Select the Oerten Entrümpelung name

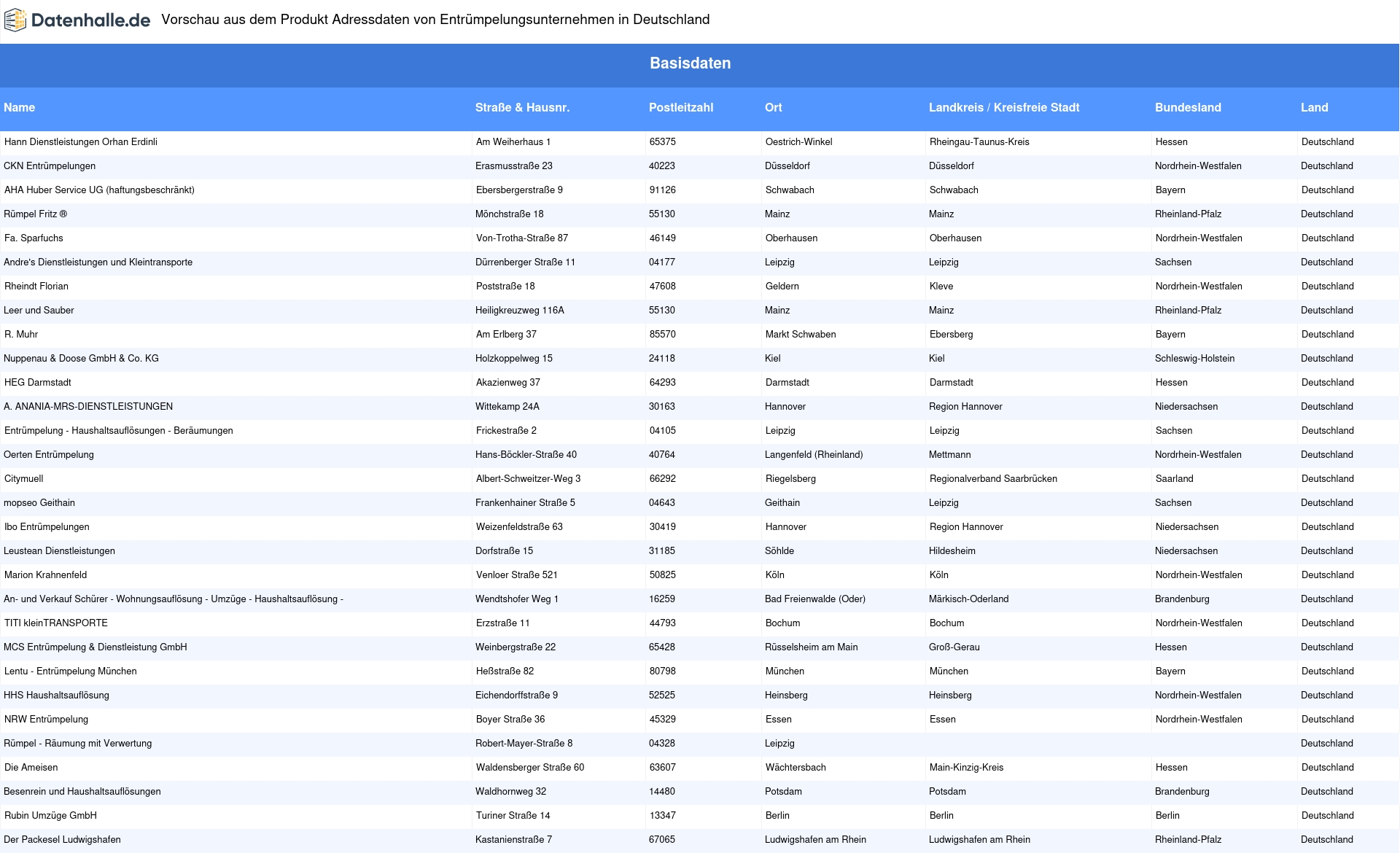pos(49,455)
